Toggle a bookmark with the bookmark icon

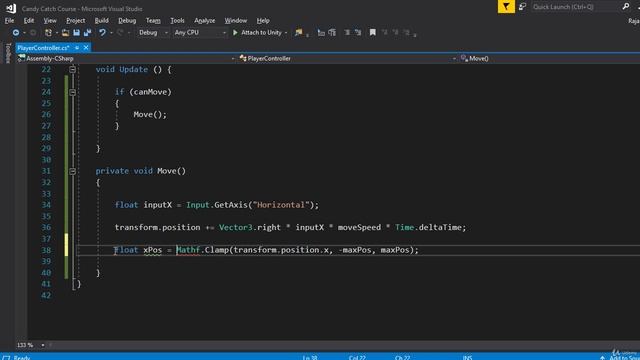pos(372,32)
